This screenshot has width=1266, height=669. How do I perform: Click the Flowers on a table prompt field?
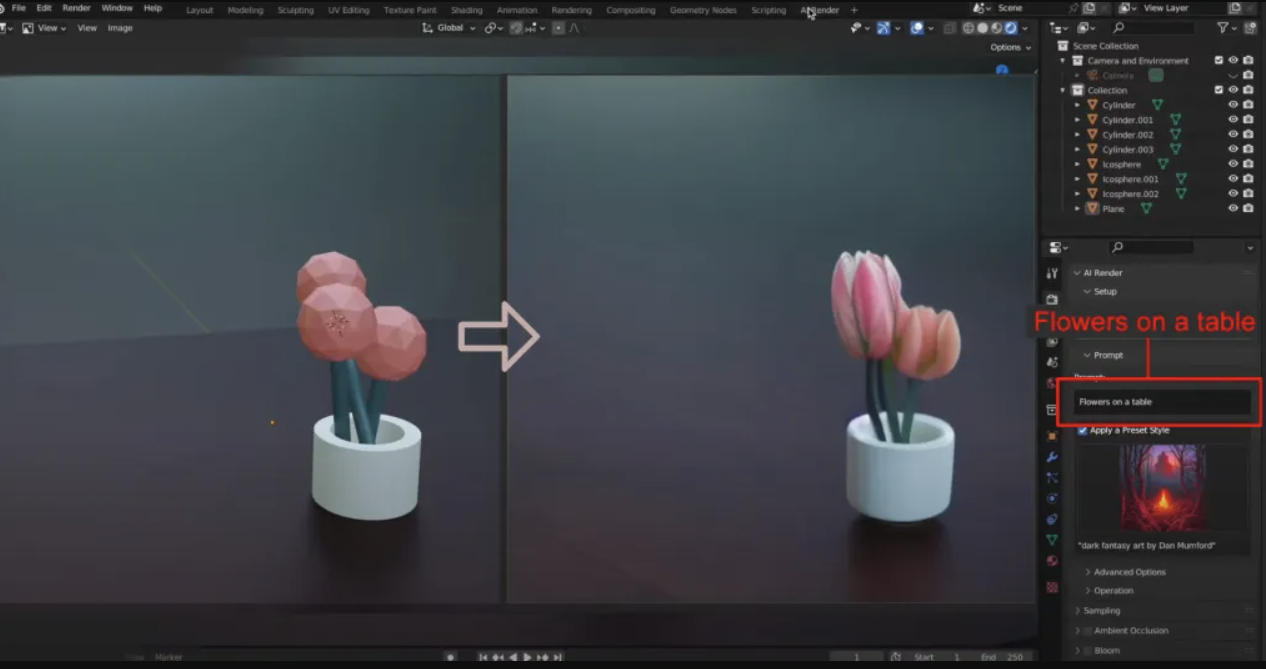point(1160,401)
